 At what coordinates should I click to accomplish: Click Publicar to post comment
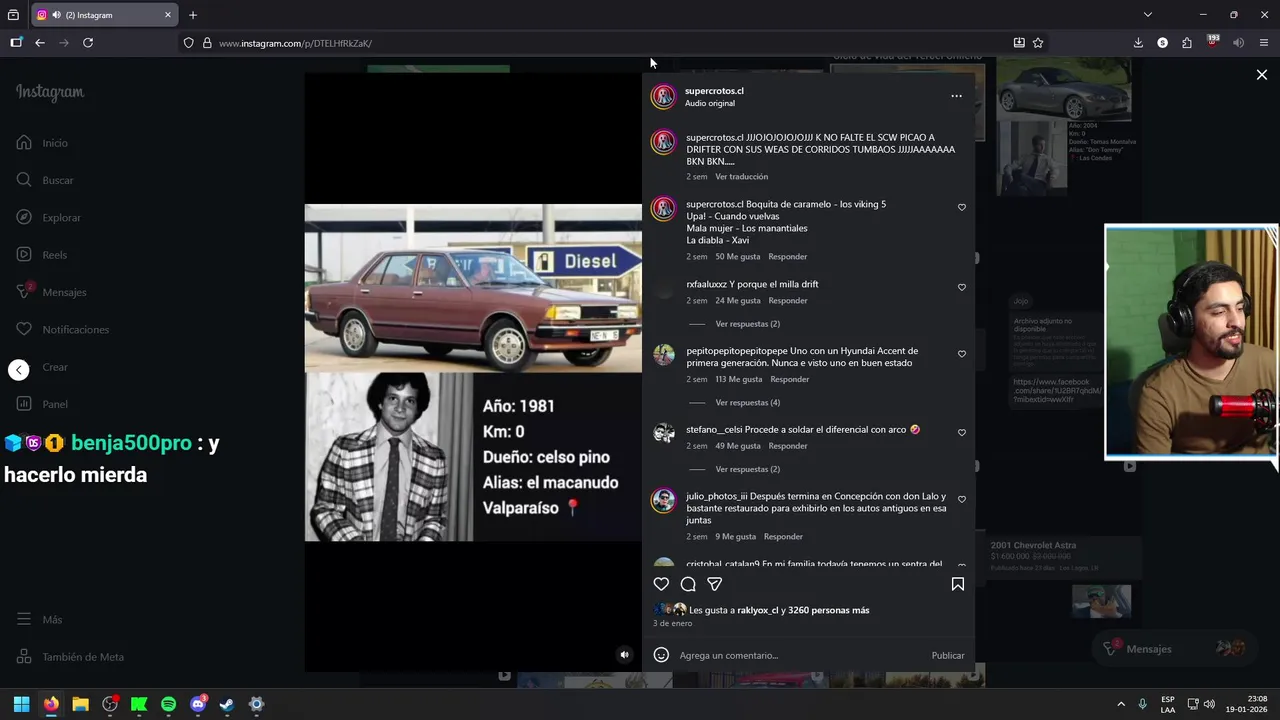pos(948,656)
